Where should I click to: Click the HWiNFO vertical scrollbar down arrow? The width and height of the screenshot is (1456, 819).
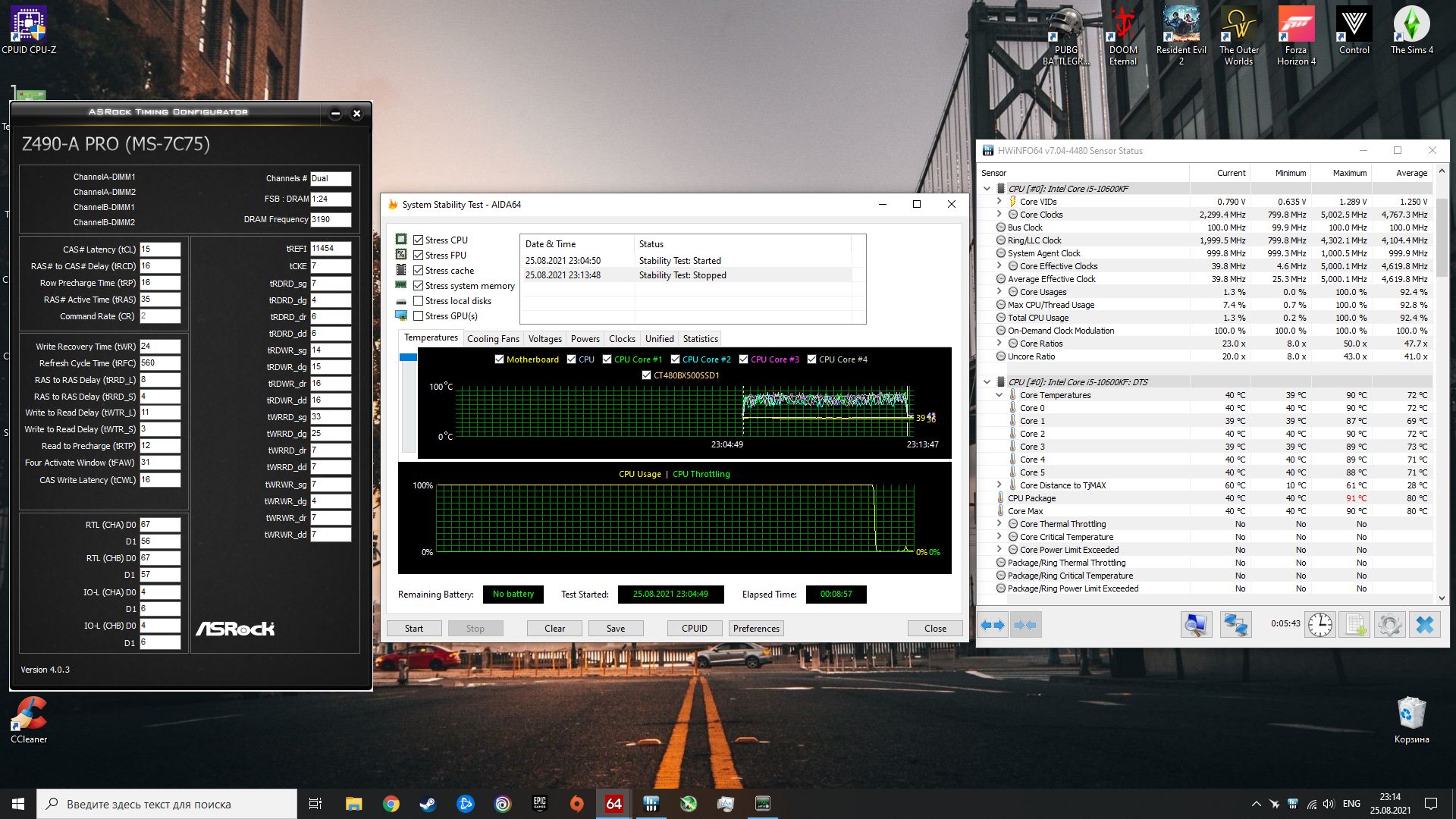pyautogui.click(x=1442, y=598)
